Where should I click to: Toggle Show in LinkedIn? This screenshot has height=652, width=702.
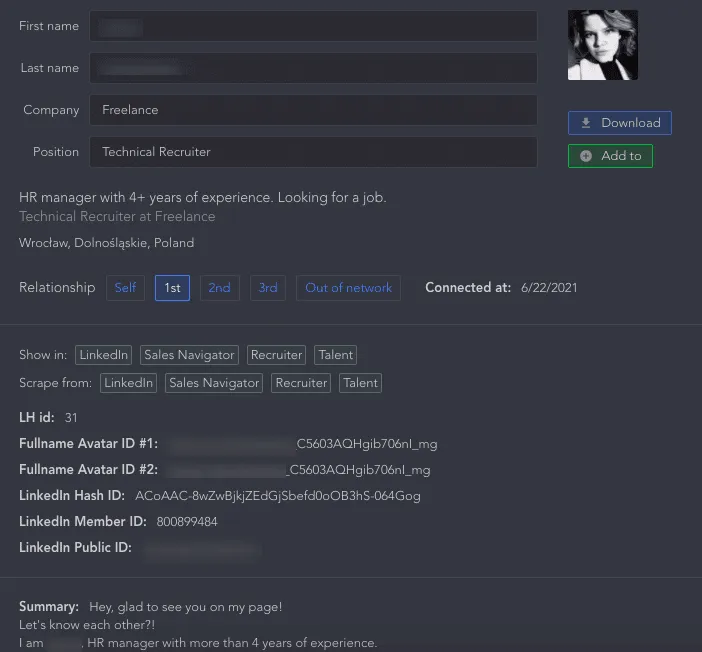click(103, 355)
